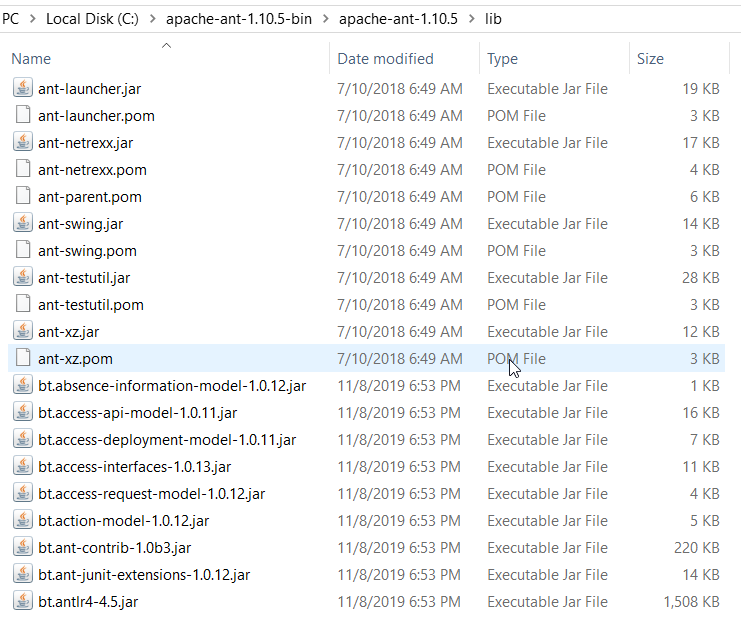This screenshot has height=617, width=741.
Task: Expand the breadcrumb chevron after Local Disk (C:)
Action: pyautogui.click(x=153, y=19)
